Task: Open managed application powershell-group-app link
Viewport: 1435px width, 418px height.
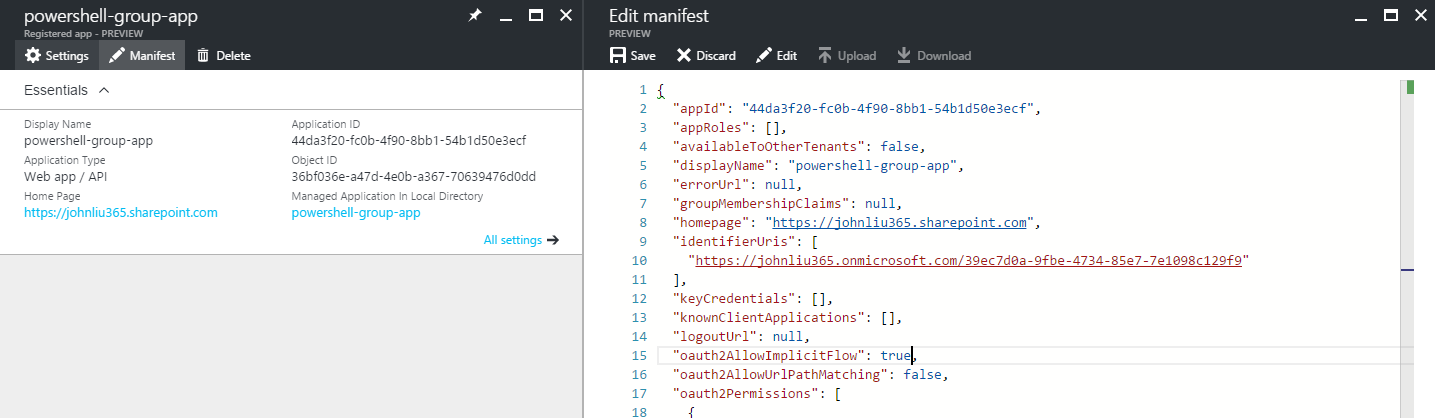Action: tap(356, 212)
